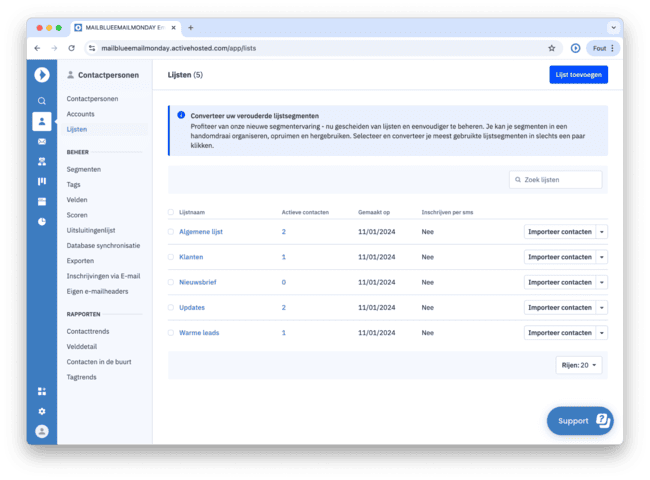650x480 pixels.
Task: Open the Support chat button
Action: pyautogui.click(x=580, y=421)
